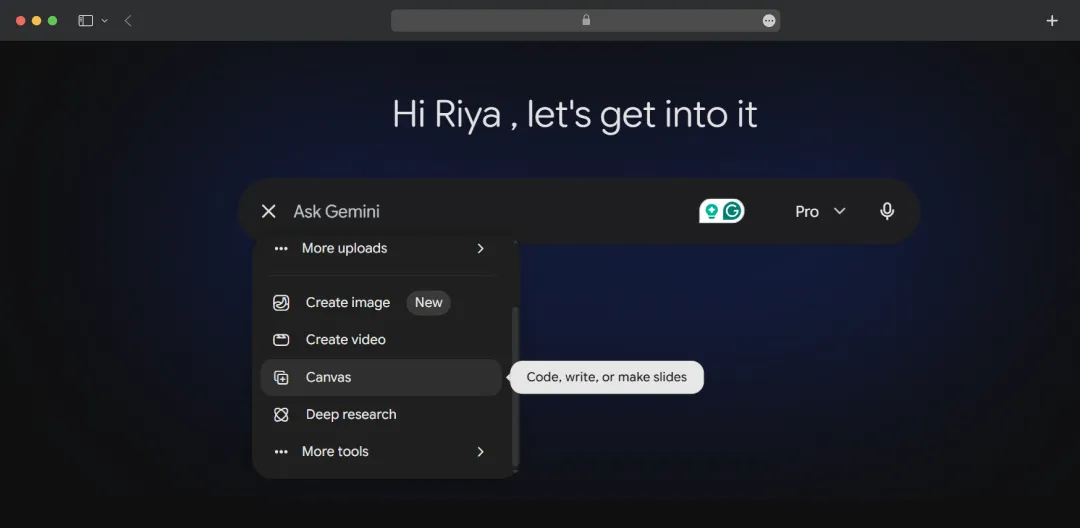
Task: Click tooltip text Code, write, or make slides
Action: (x=607, y=377)
